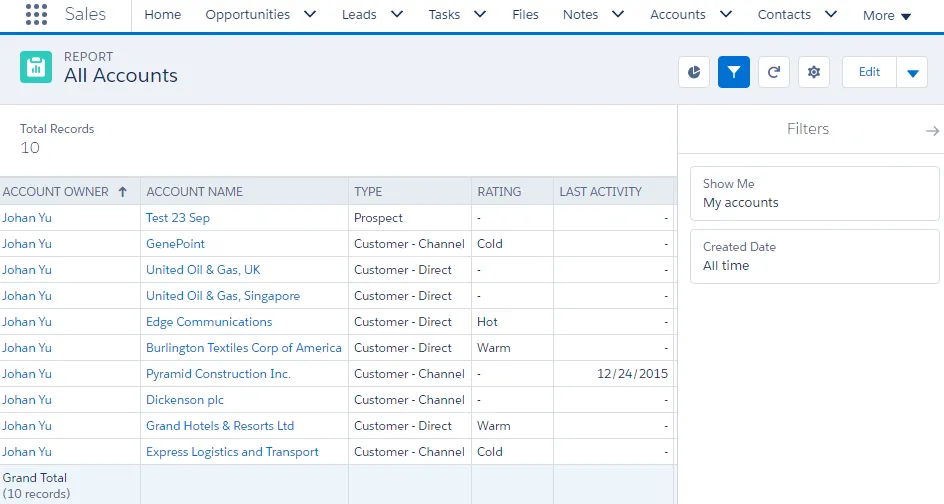Expand the Leads tab chevron
The height and width of the screenshot is (504, 944).
[397, 15]
